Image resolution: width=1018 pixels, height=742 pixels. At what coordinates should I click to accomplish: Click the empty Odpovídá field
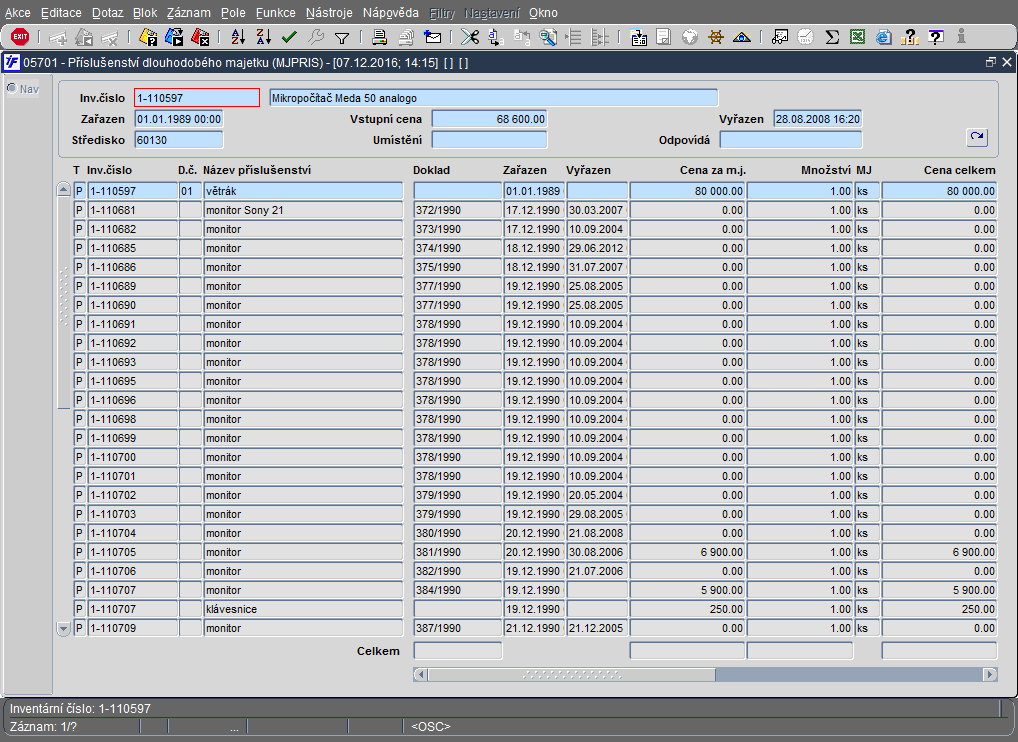pyautogui.click(x=791, y=140)
